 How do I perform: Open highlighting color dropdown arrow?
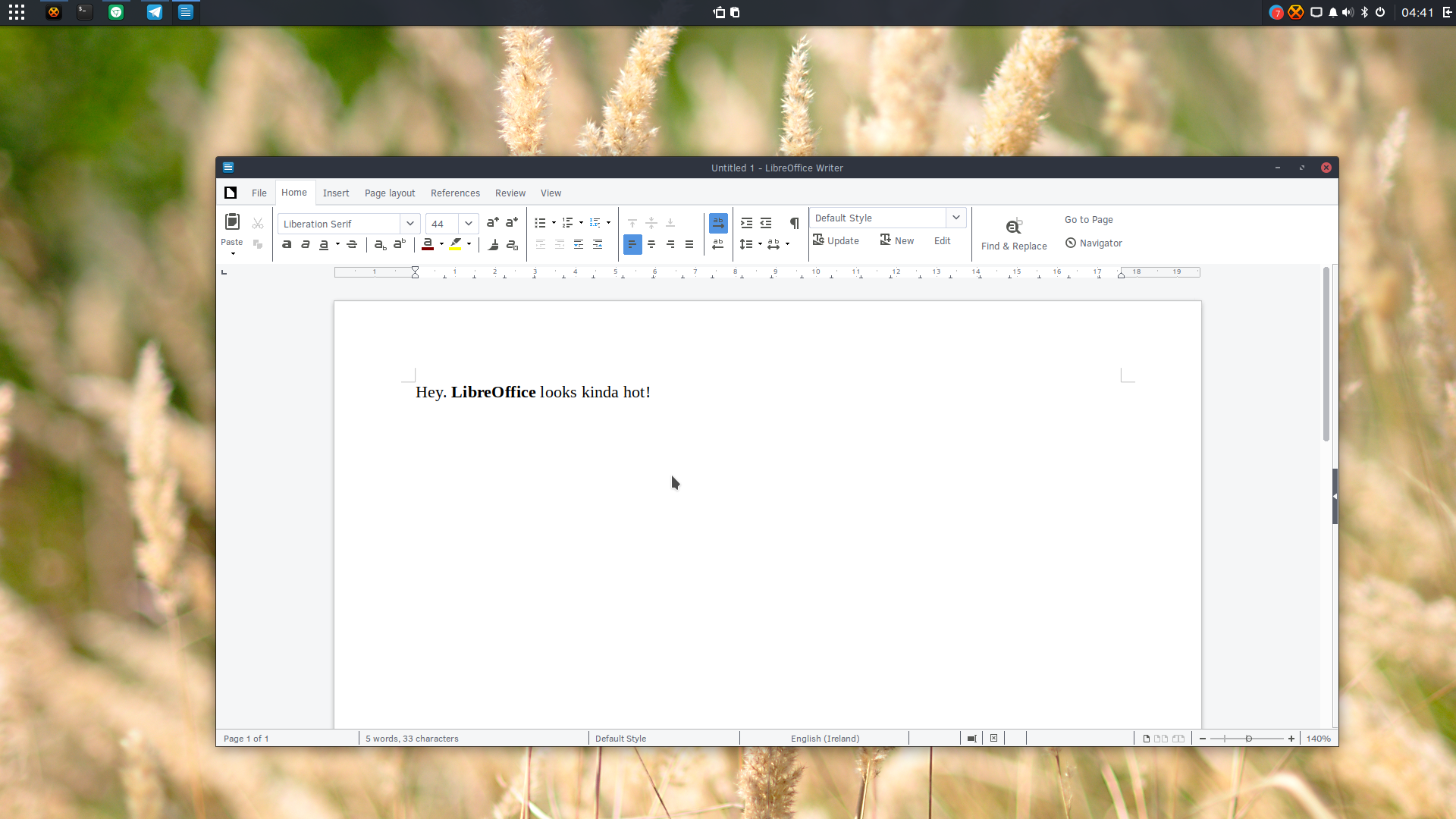(469, 244)
